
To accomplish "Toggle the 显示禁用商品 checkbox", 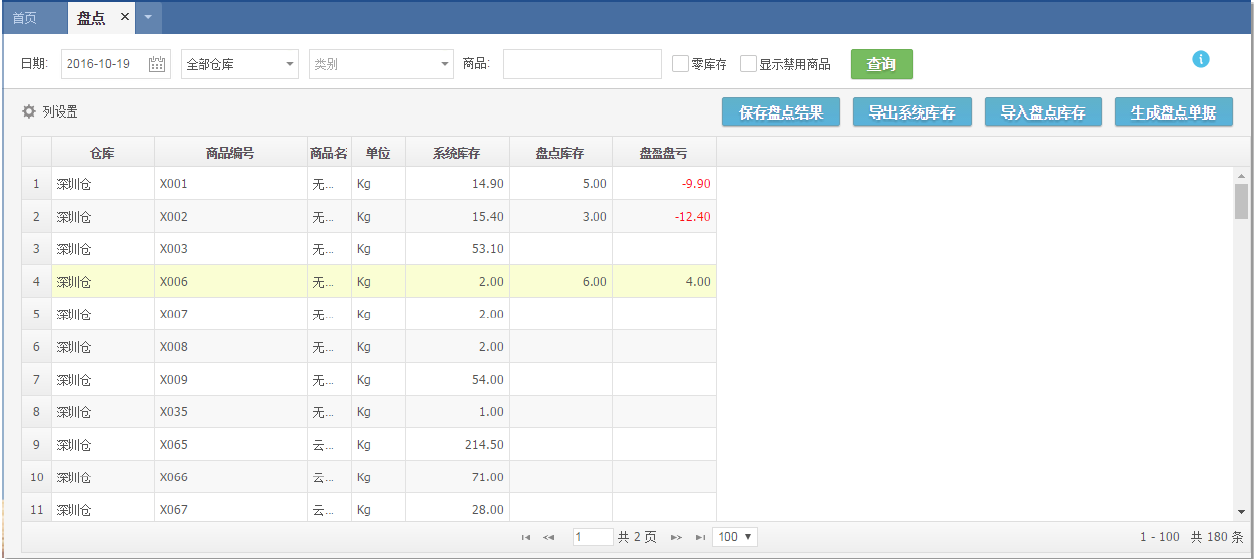I will 748,64.
